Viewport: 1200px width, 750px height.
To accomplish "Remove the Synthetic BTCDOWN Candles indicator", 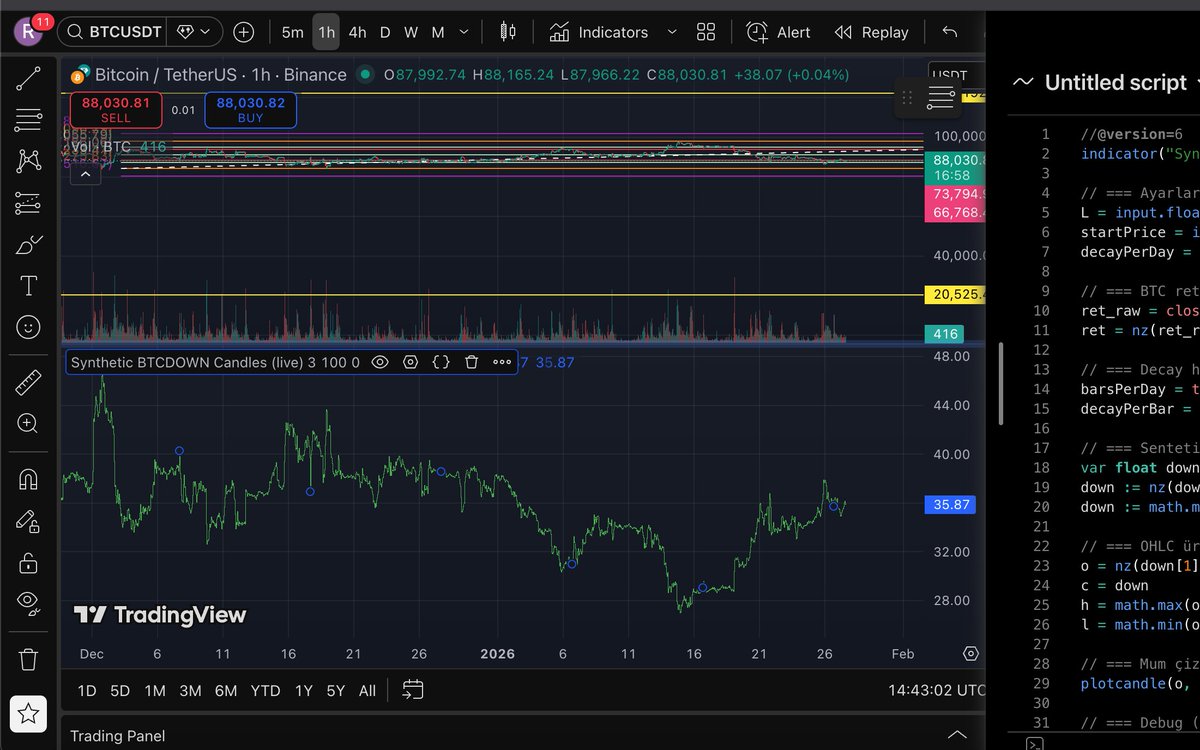I will (472, 362).
